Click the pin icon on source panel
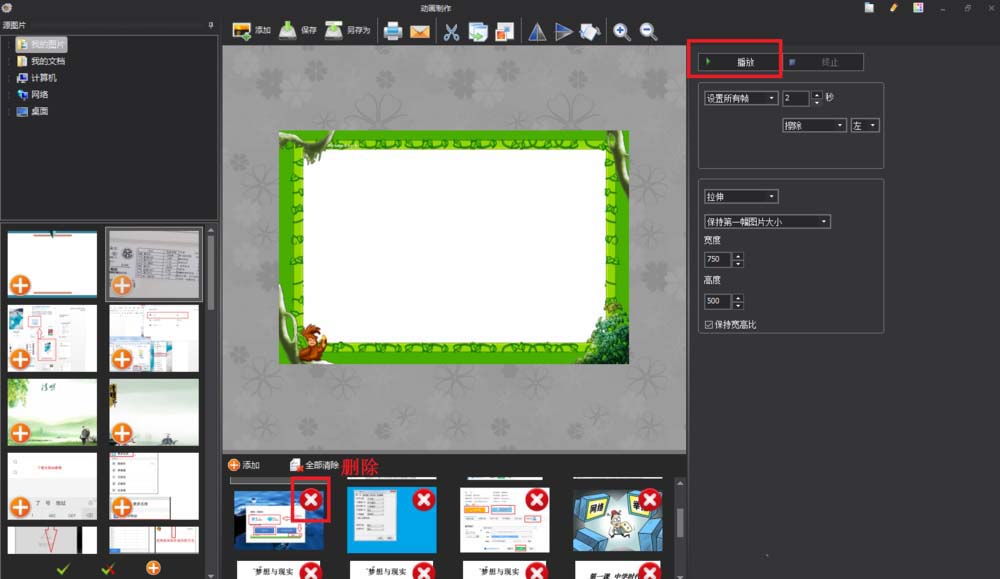 (x=210, y=25)
